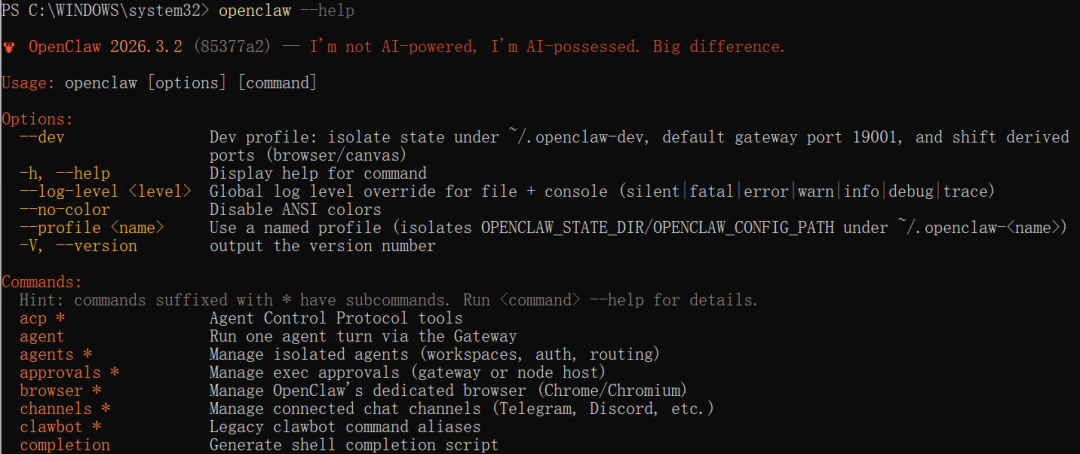Click the 'Commands:' section heading
This screenshot has width=1080, height=454.
[42, 282]
